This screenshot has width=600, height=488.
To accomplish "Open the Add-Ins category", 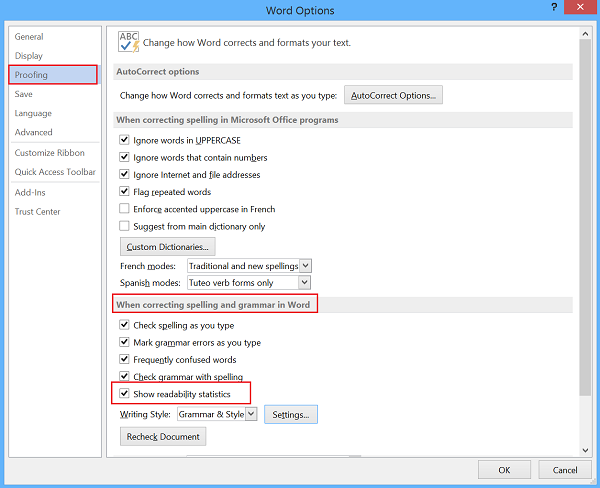I will pos(30,193).
